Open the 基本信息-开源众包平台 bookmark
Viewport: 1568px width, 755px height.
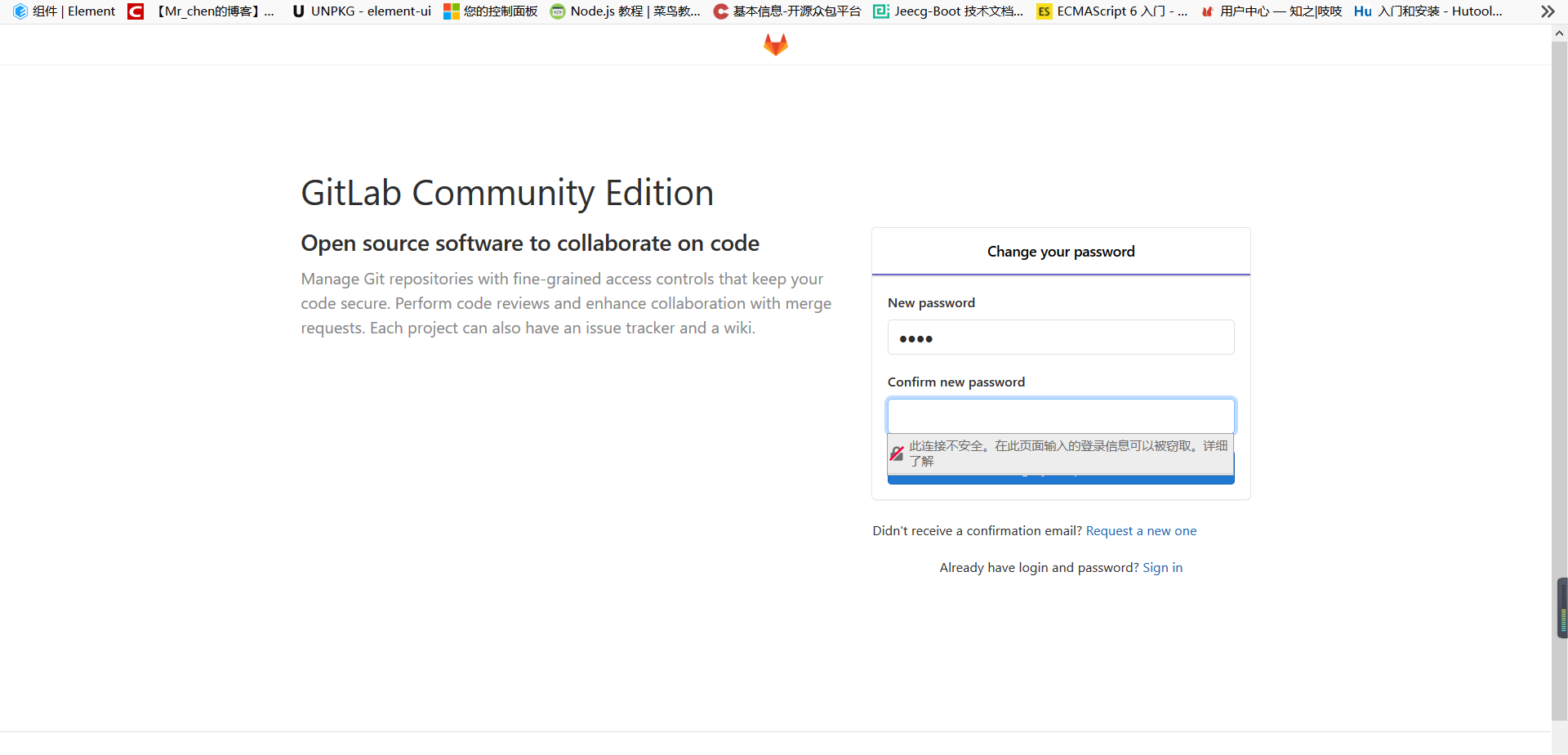[x=787, y=11]
